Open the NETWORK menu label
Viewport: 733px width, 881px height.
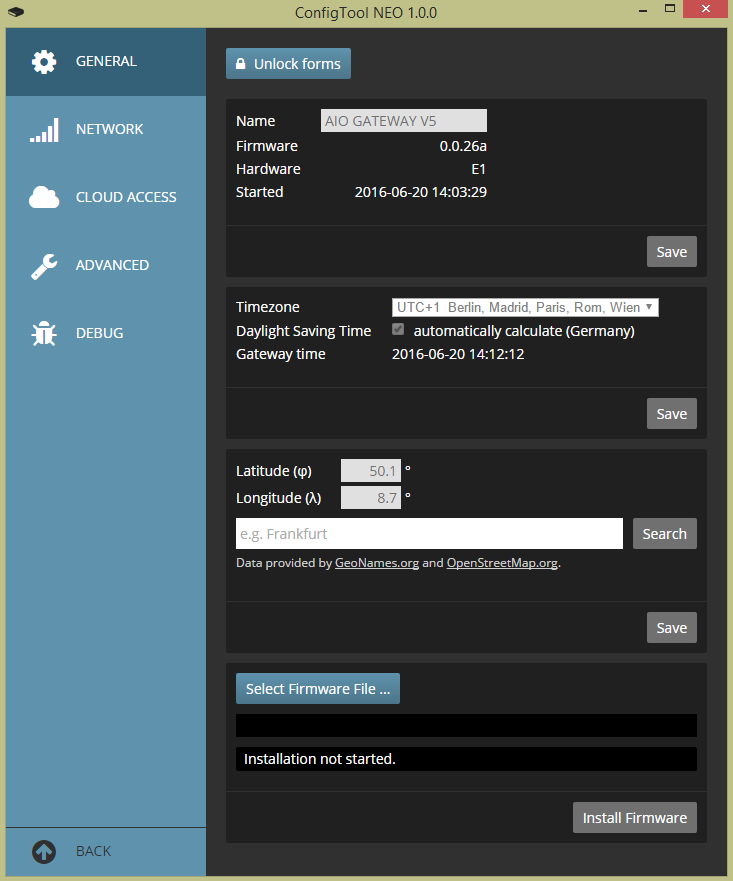pyautogui.click(x=109, y=129)
